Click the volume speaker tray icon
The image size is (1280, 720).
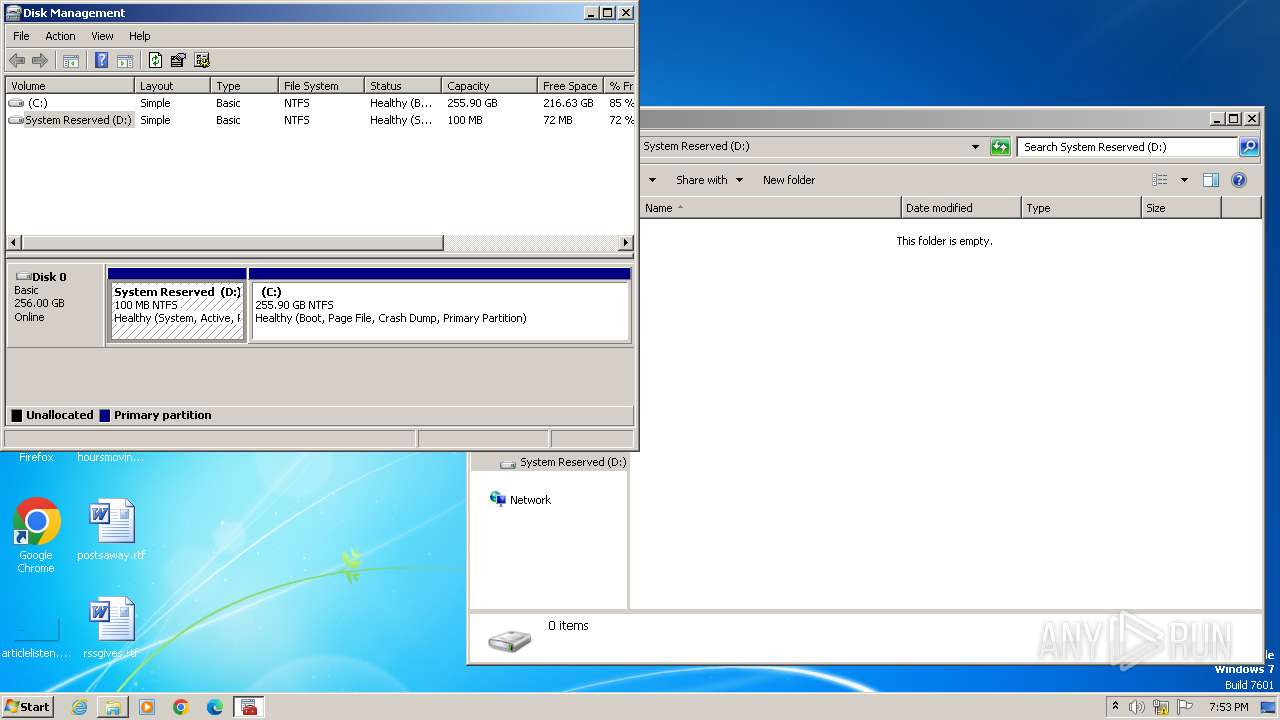click(x=1137, y=707)
